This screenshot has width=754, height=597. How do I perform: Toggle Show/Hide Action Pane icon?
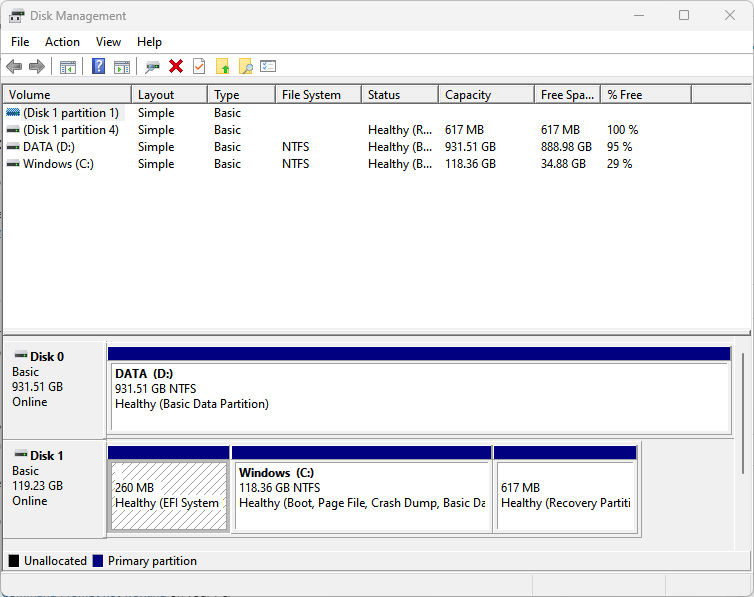(x=121, y=67)
